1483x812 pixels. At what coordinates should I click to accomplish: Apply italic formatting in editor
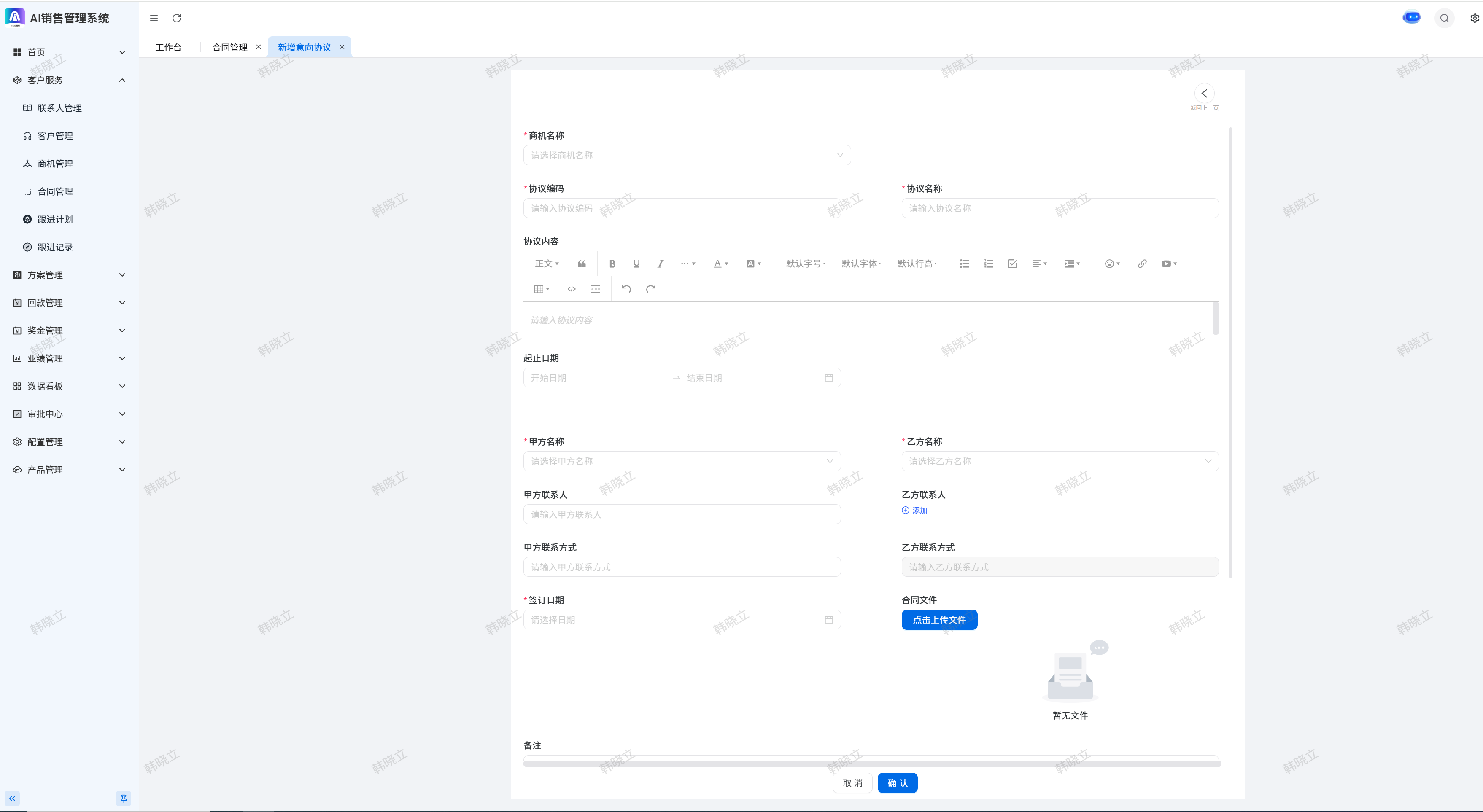pos(661,263)
